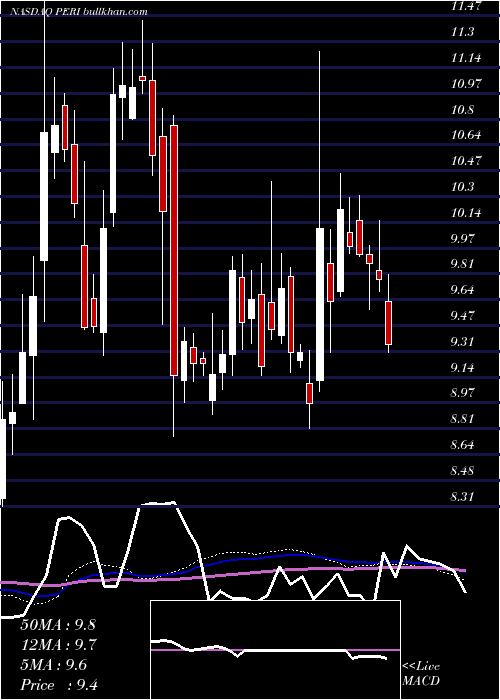500x700 pixels.
Task: Select the 10.97 price axis label
Action: (x=467, y=83)
